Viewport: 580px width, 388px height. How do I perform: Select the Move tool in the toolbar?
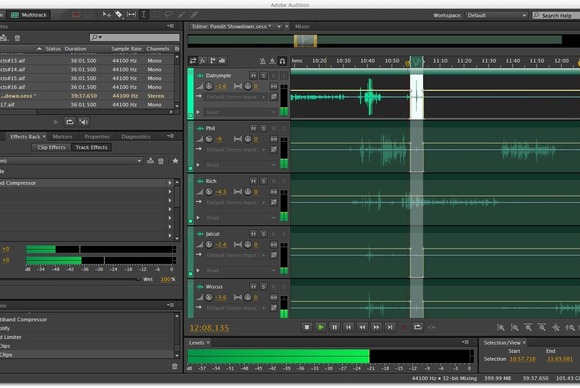pos(107,14)
